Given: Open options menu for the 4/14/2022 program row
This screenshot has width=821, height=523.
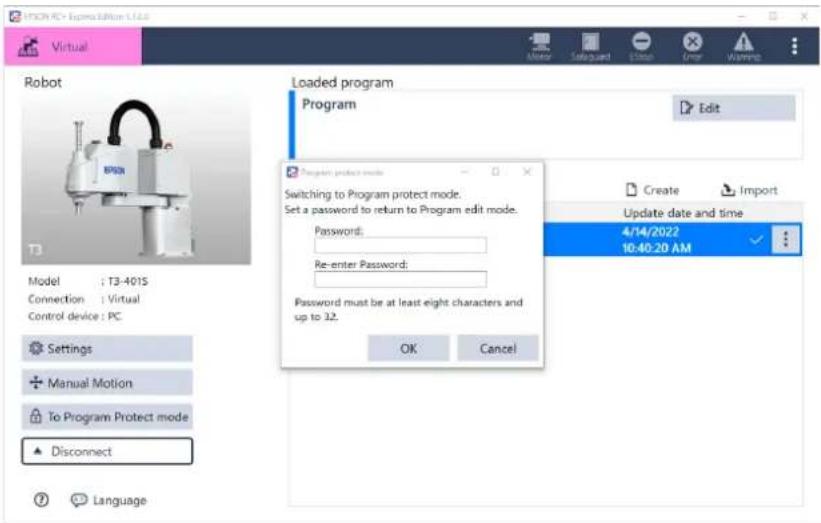Looking at the screenshot, I should [x=785, y=240].
